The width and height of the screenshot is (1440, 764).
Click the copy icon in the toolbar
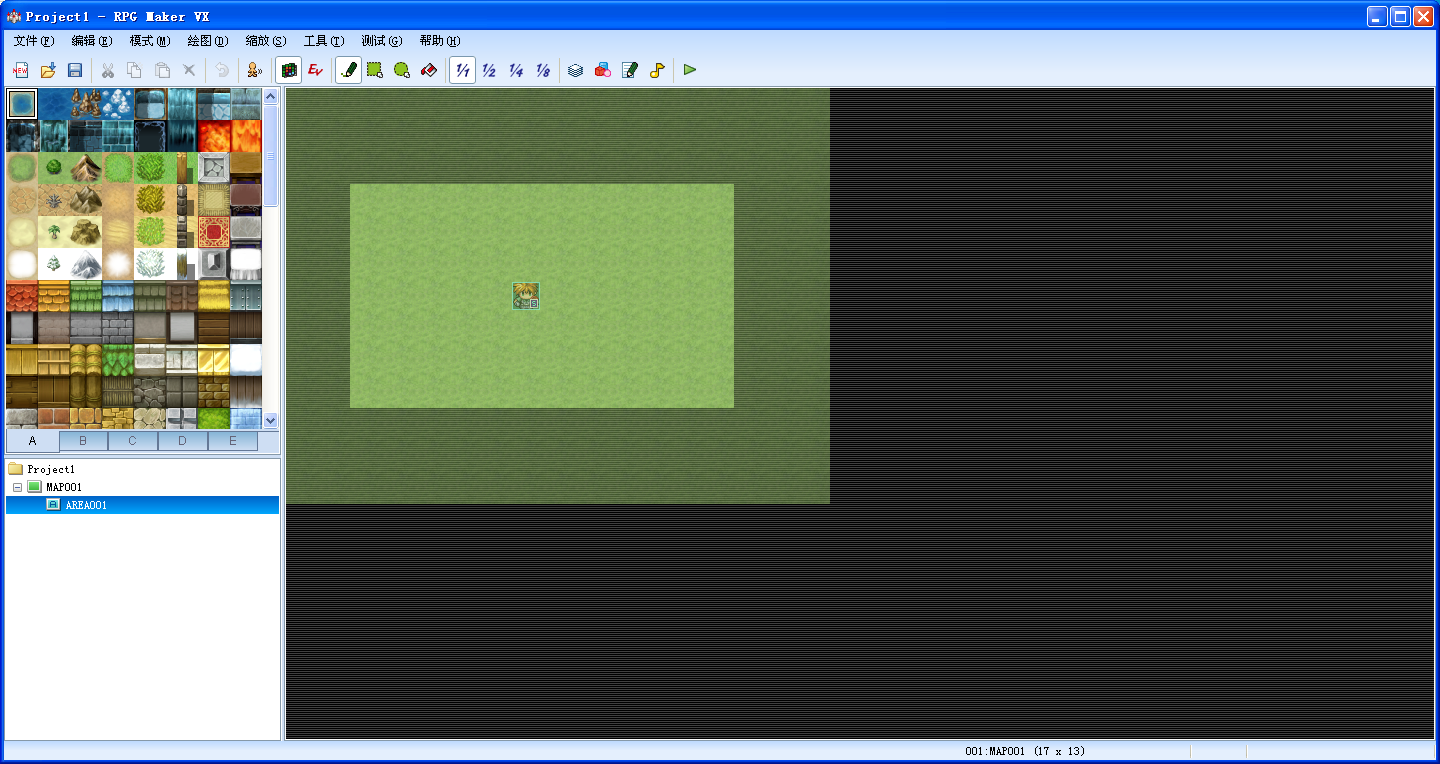[x=134, y=70]
